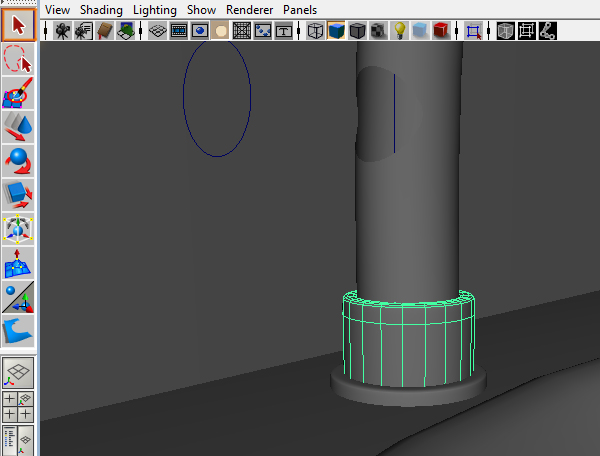Open the Renderer menu
This screenshot has height=456, width=600.
249,10
